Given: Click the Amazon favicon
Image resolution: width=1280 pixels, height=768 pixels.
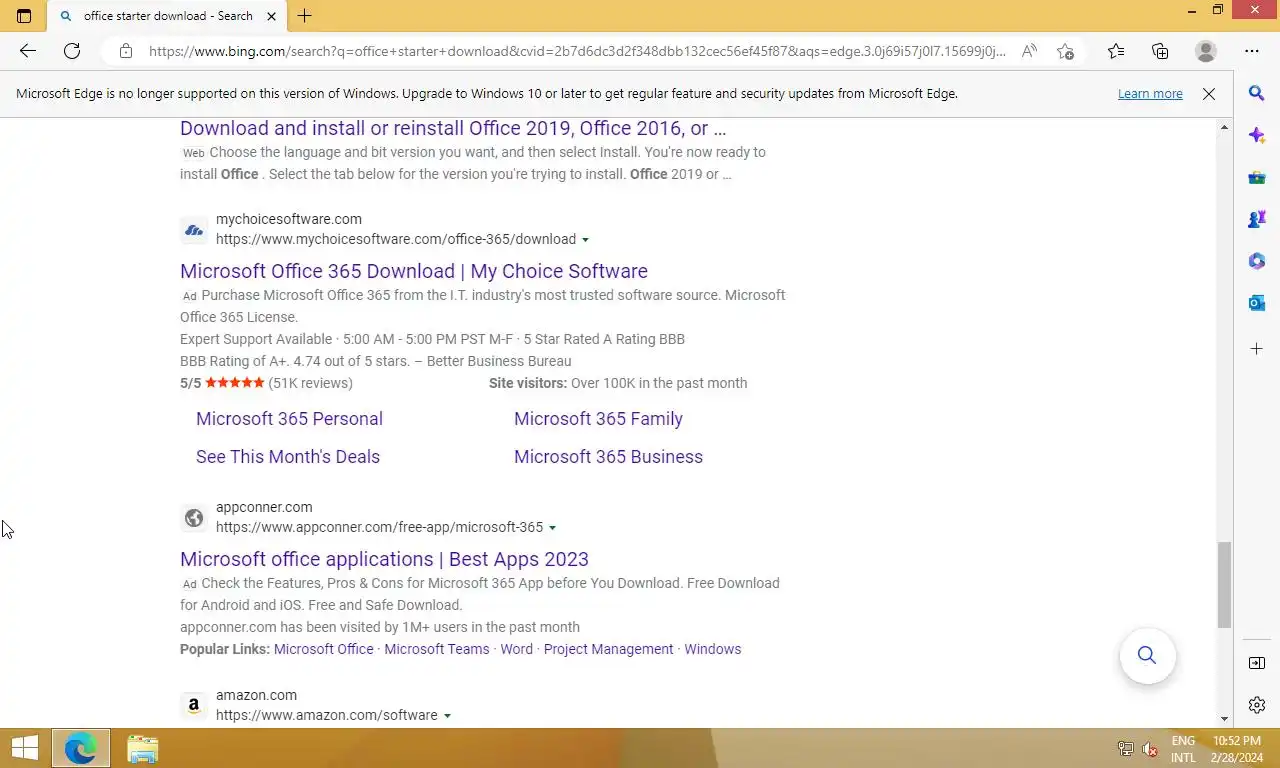Looking at the screenshot, I should pyautogui.click(x=194, y=706).
